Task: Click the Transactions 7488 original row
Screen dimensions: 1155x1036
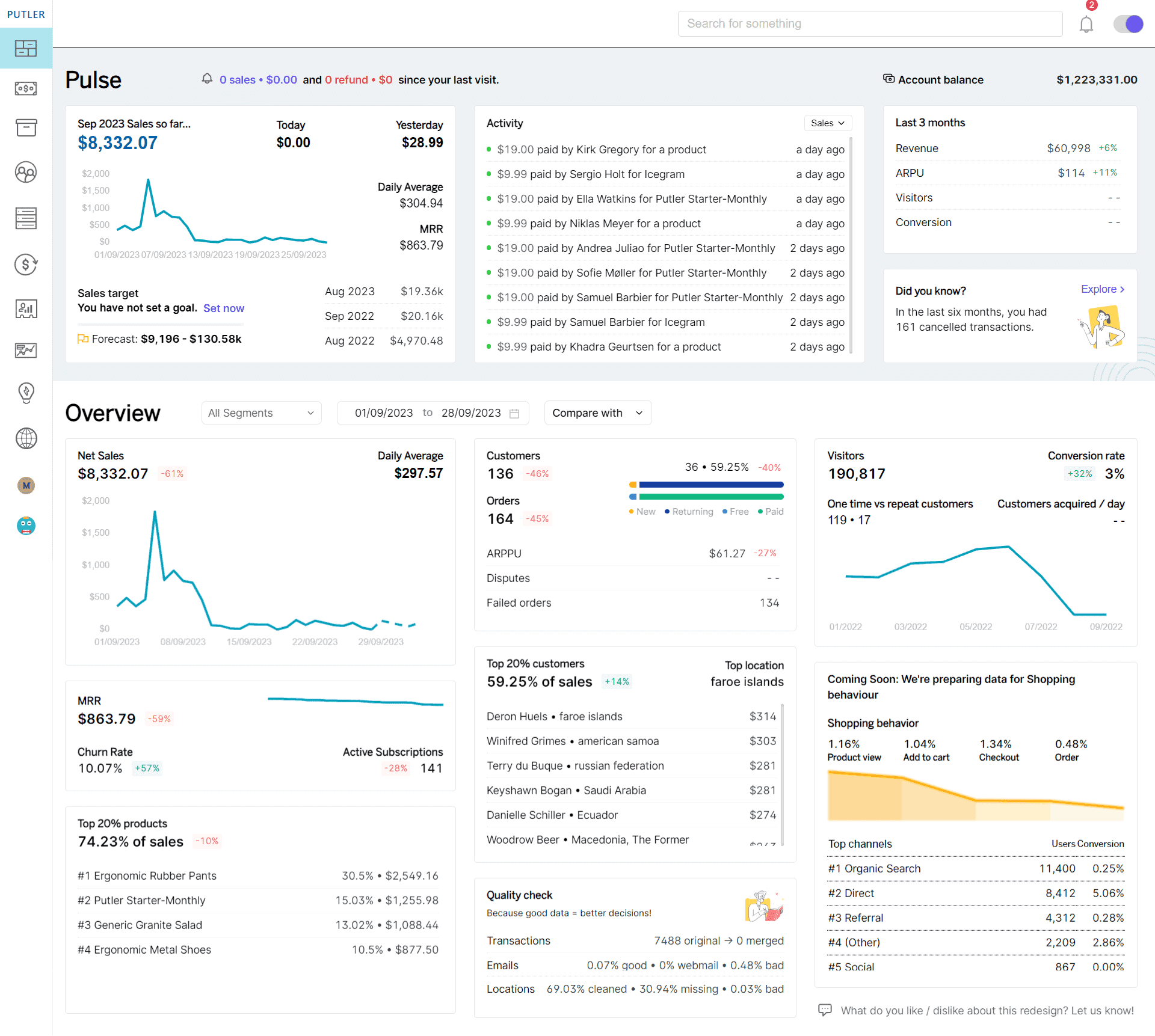Action: tap(635, 941)
